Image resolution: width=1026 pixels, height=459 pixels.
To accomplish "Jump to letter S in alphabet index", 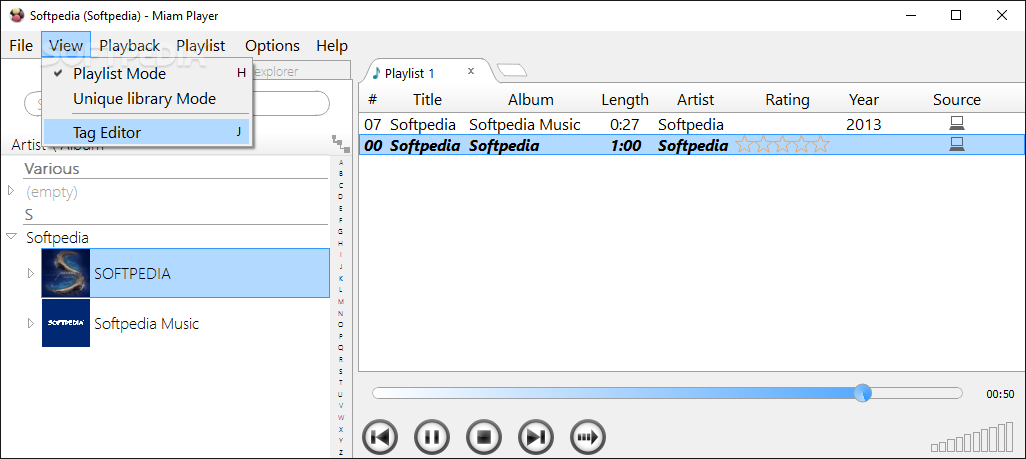I will [340, 371].
